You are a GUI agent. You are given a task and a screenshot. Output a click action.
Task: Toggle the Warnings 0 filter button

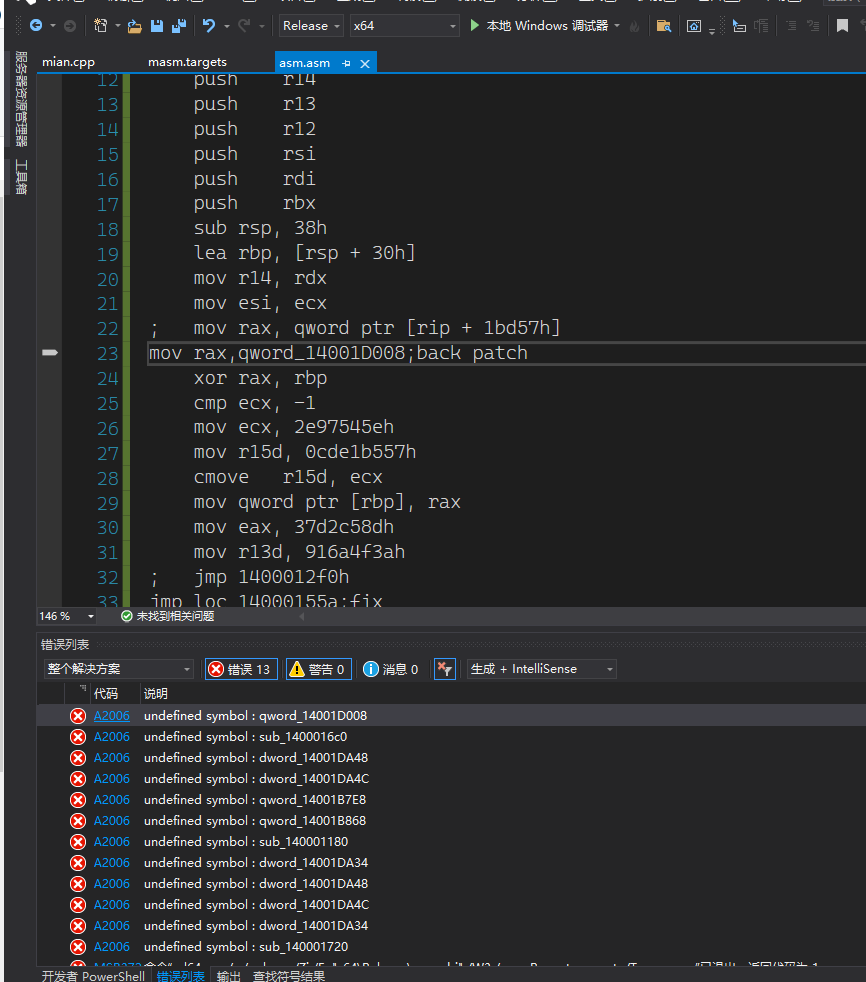(x=319, y=669)
